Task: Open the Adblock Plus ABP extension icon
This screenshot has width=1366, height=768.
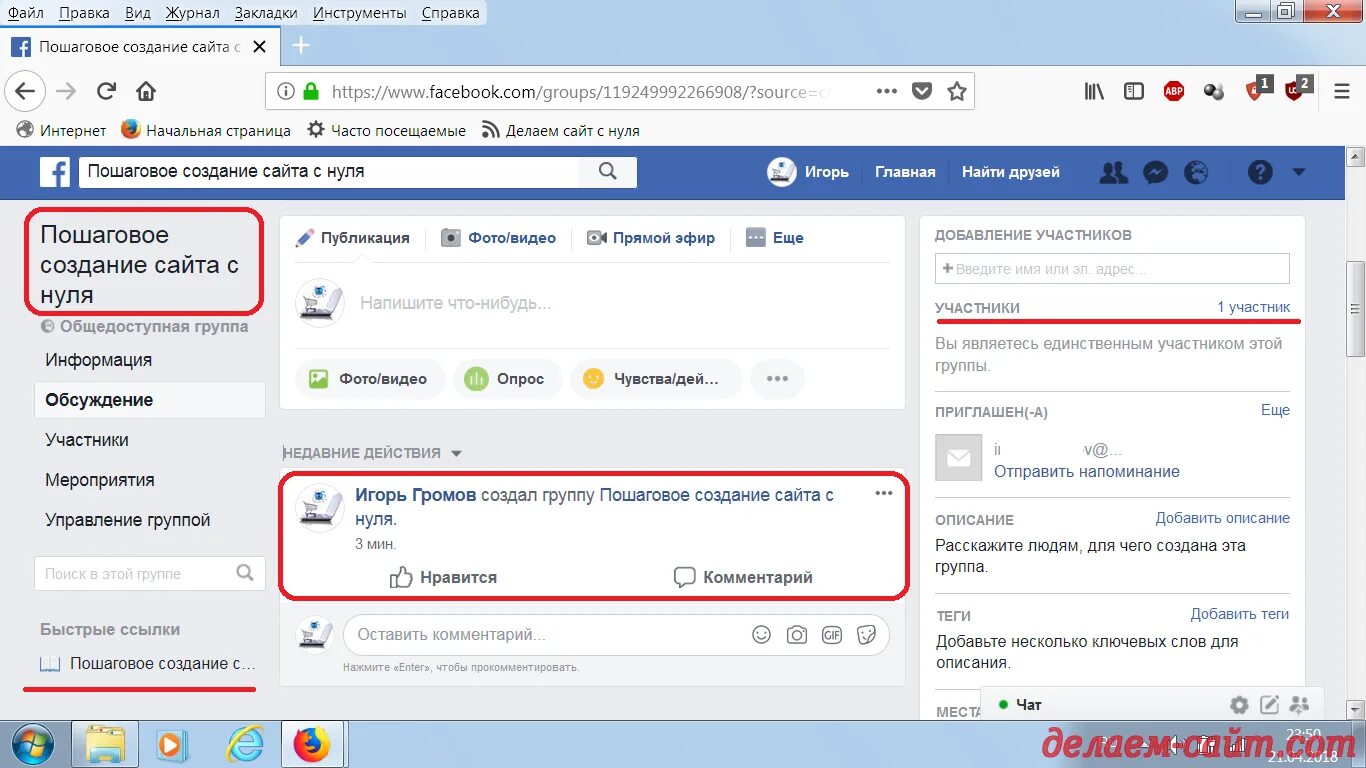Action: point(1174,92)
